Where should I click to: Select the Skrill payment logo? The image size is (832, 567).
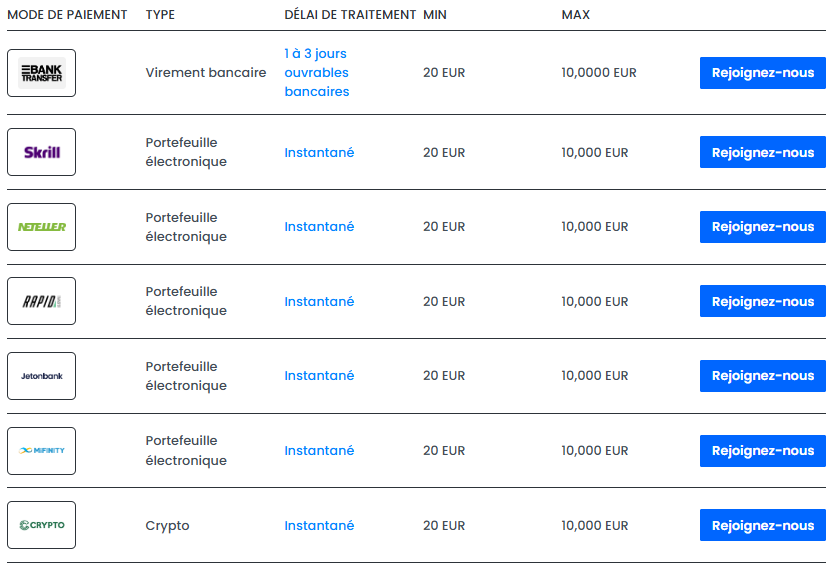[x=41, y=152]
